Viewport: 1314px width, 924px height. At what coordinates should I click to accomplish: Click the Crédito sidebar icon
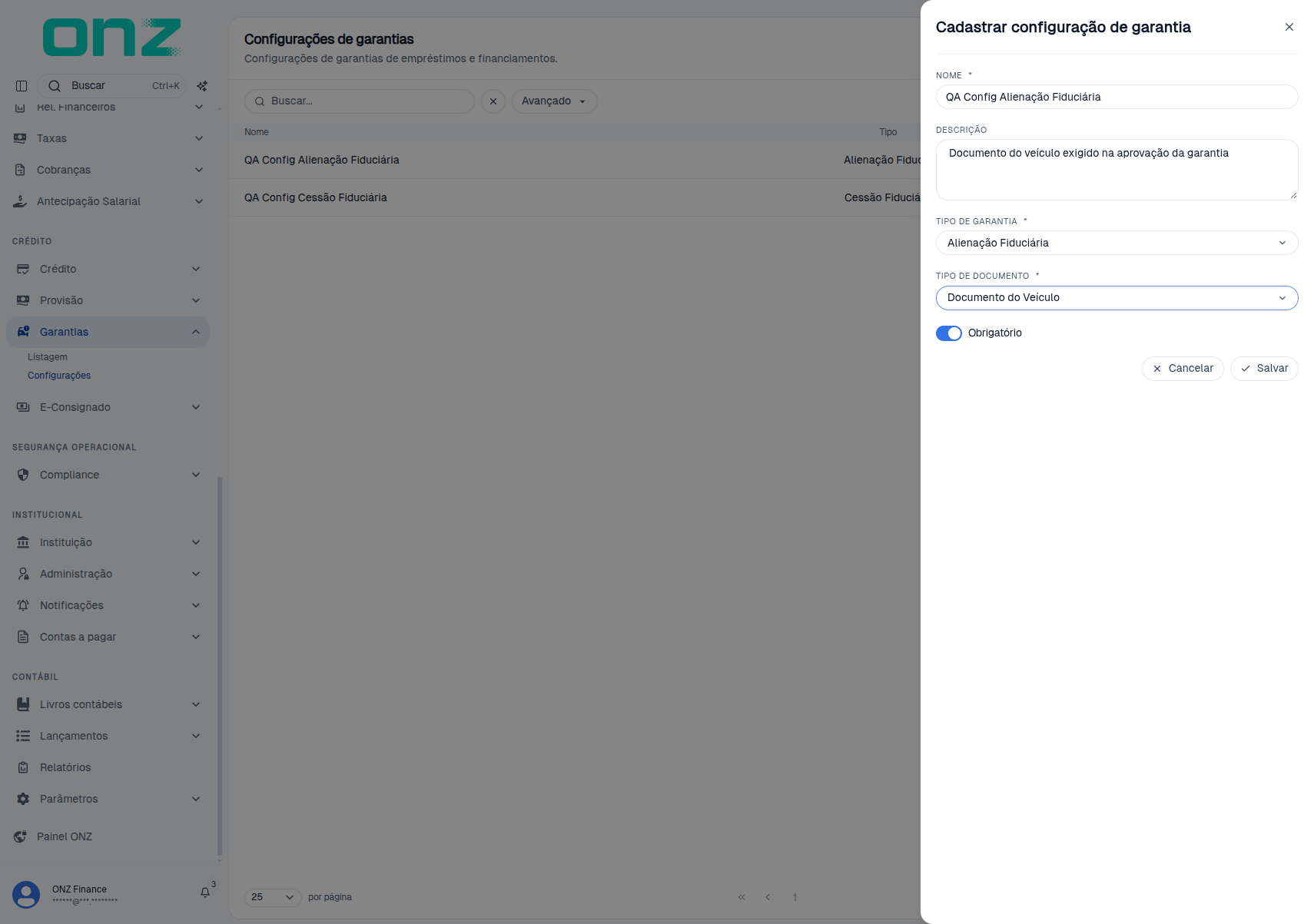click(23, 269)
